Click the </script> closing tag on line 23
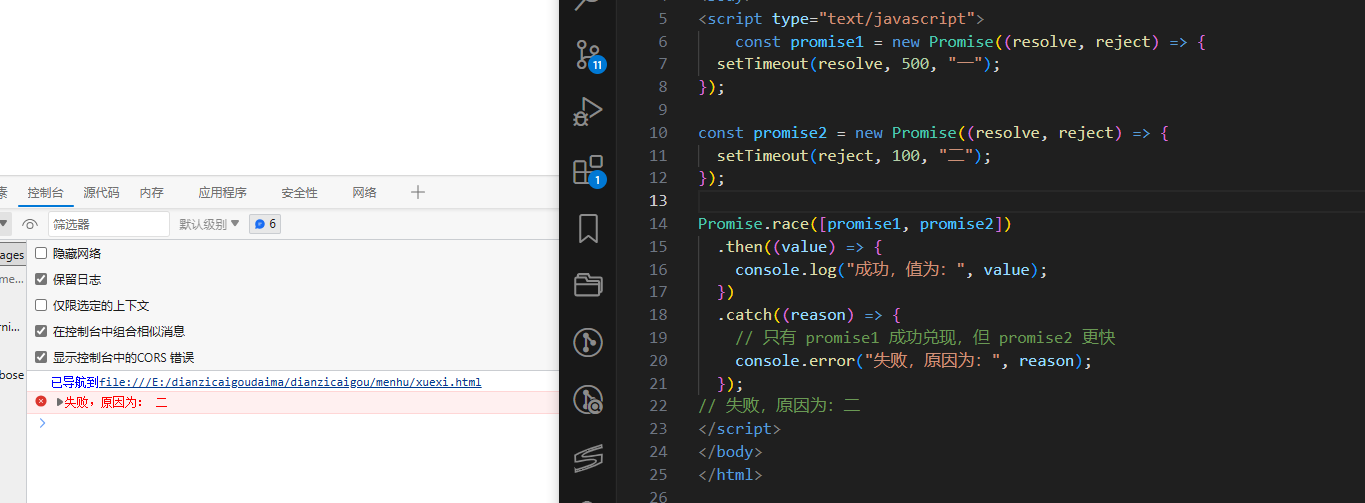Viewport: 1365px width, 503px height. [x=739, y=429]
